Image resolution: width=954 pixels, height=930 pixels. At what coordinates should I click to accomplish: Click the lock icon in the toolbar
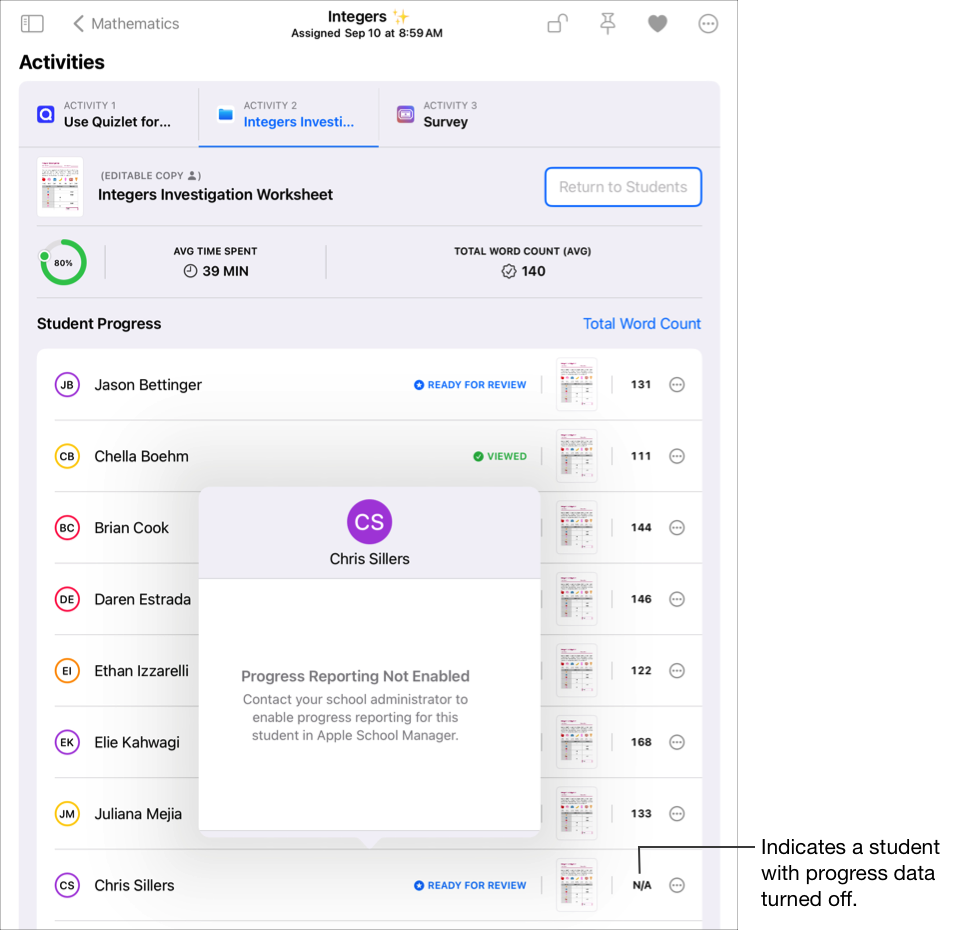pos(557,23)
